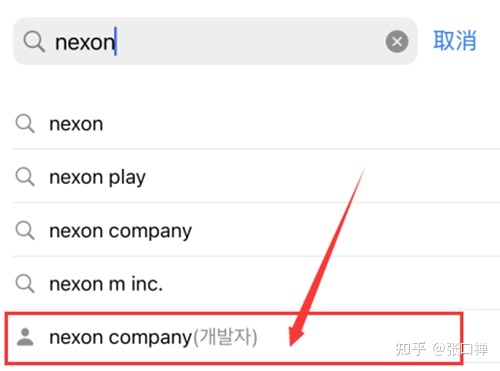Click the 知乎 watermark text
The image size is (500, 371).
point(411,349)
